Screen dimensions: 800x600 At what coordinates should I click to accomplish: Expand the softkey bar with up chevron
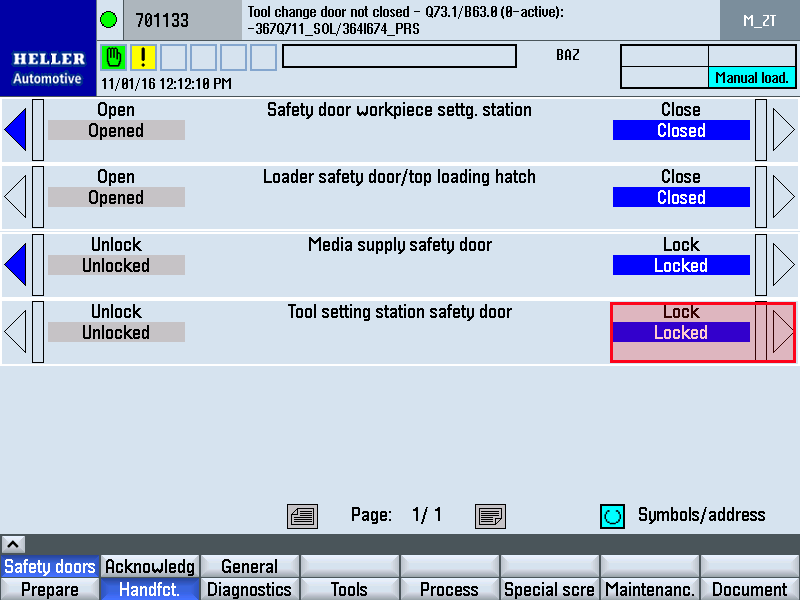(x=13, y=544)
